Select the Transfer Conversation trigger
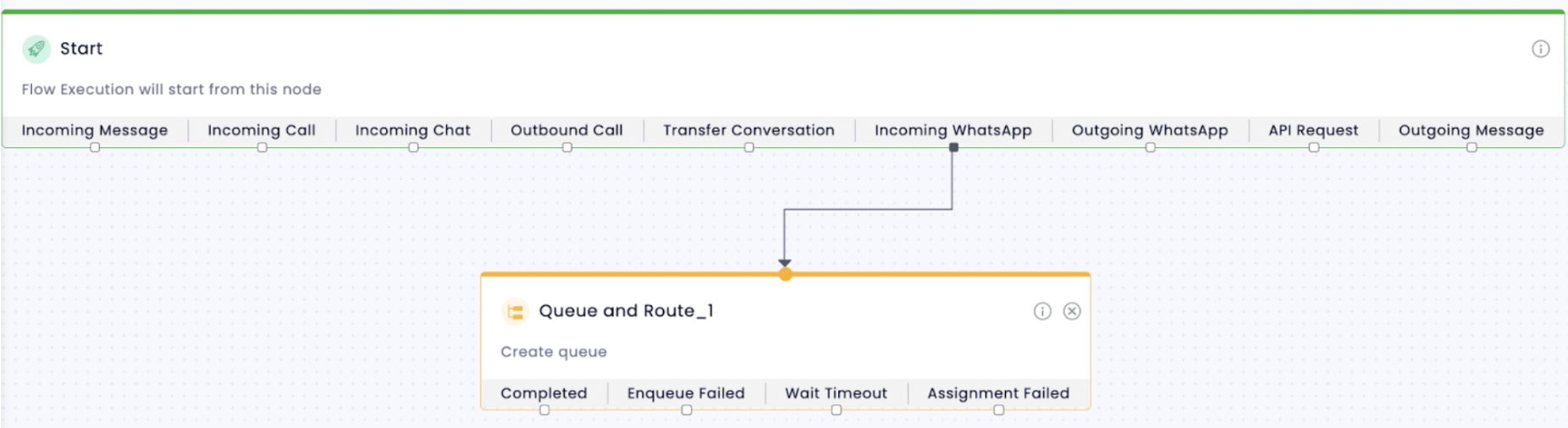Viewport: 1568px width, 428px height. [748, 130]
